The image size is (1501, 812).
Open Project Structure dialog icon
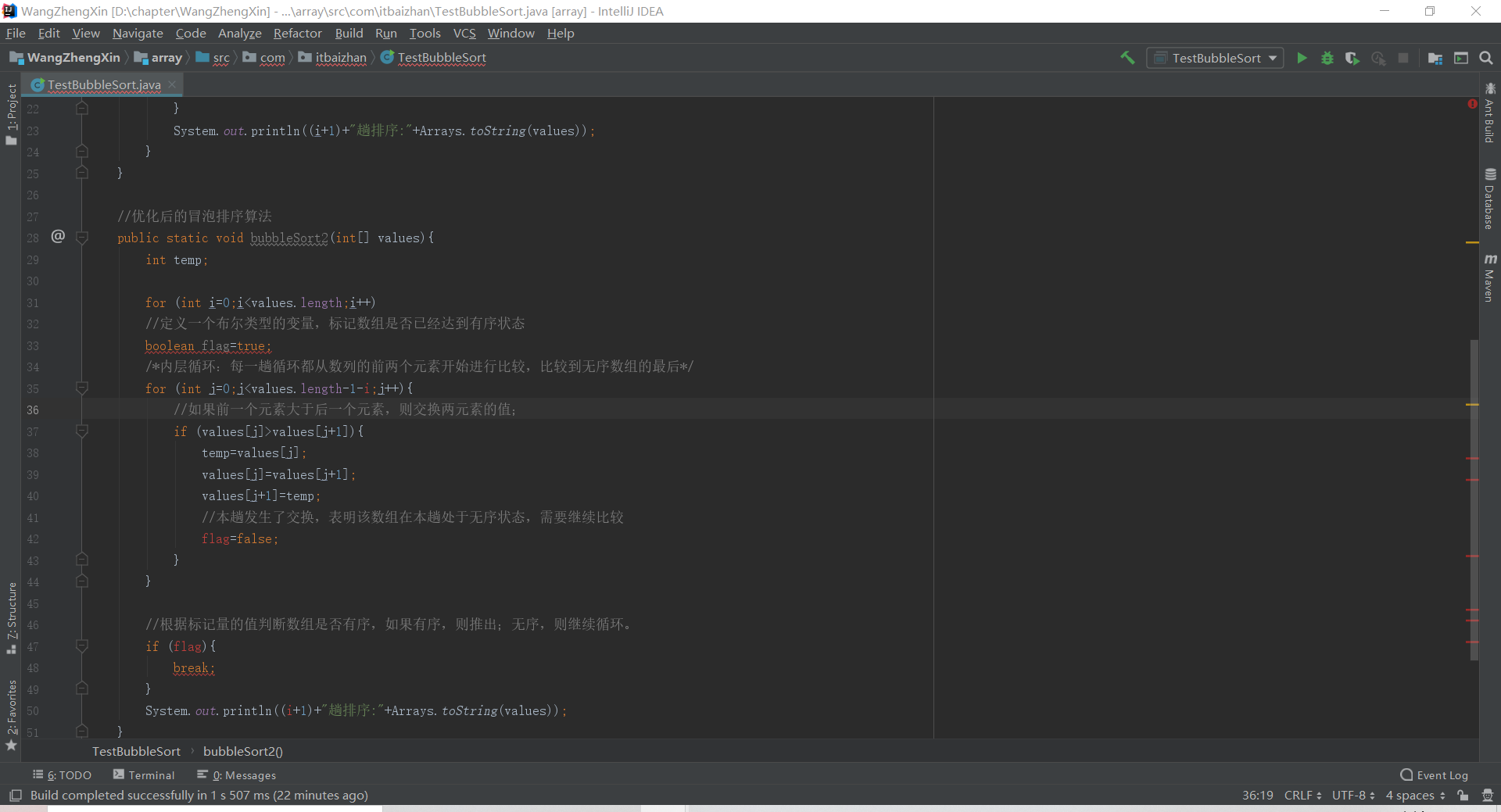point(1435,58)
